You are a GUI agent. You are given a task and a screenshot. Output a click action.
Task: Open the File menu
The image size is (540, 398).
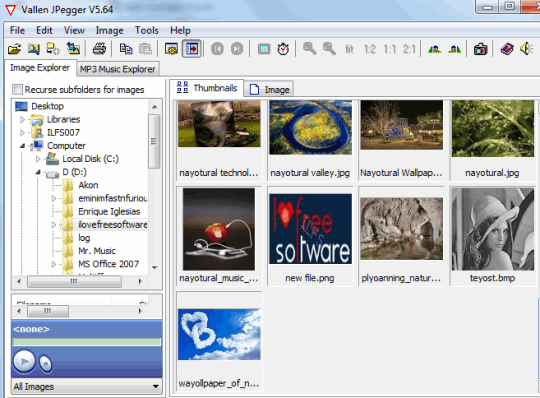[x=17, y=30]
